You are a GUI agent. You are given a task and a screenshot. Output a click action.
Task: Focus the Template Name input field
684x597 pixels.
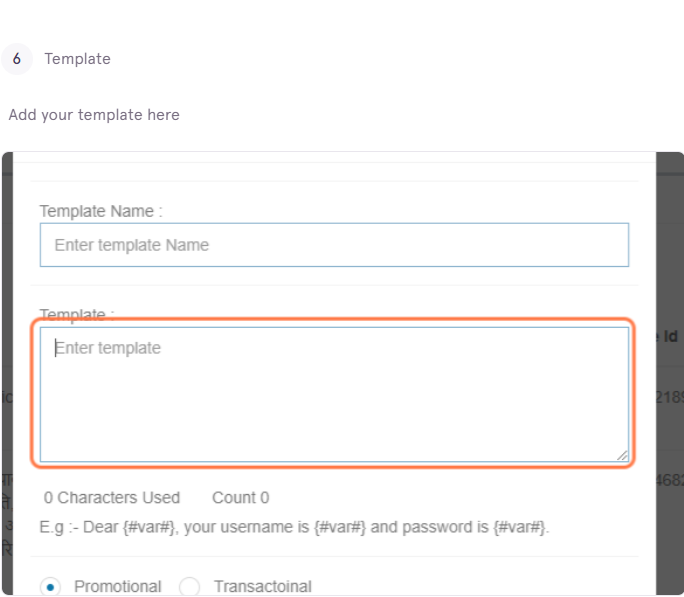[334, 245]
